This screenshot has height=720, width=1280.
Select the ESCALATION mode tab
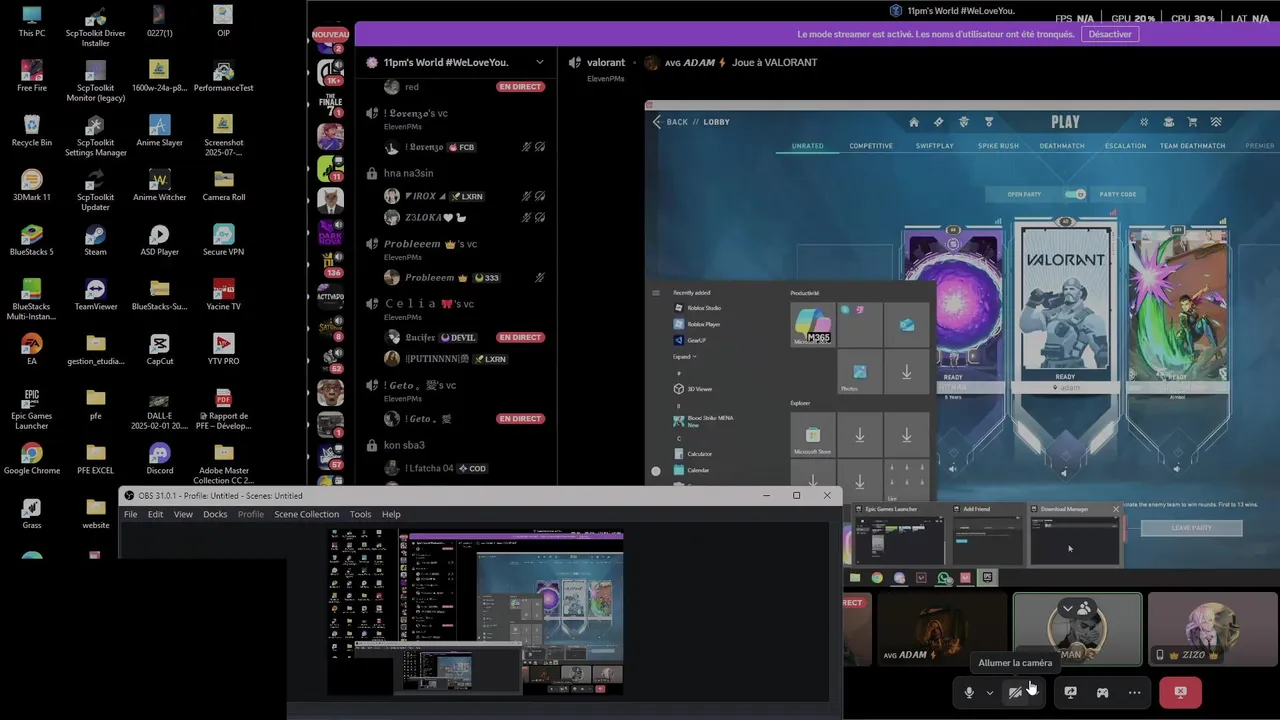(x=1125, y=146)
